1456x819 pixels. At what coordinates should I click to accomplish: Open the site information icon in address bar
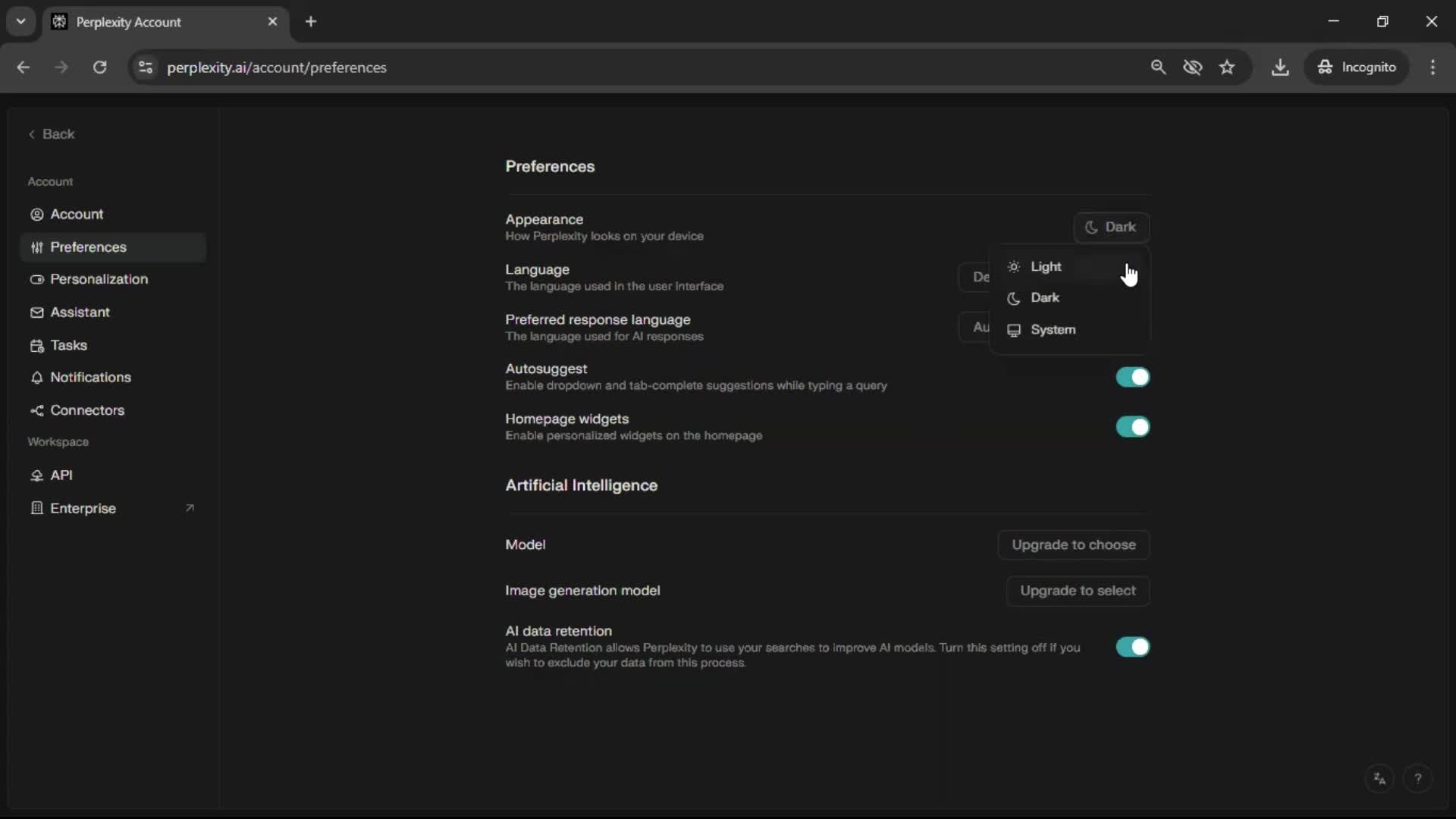click(x=146, y=67)
